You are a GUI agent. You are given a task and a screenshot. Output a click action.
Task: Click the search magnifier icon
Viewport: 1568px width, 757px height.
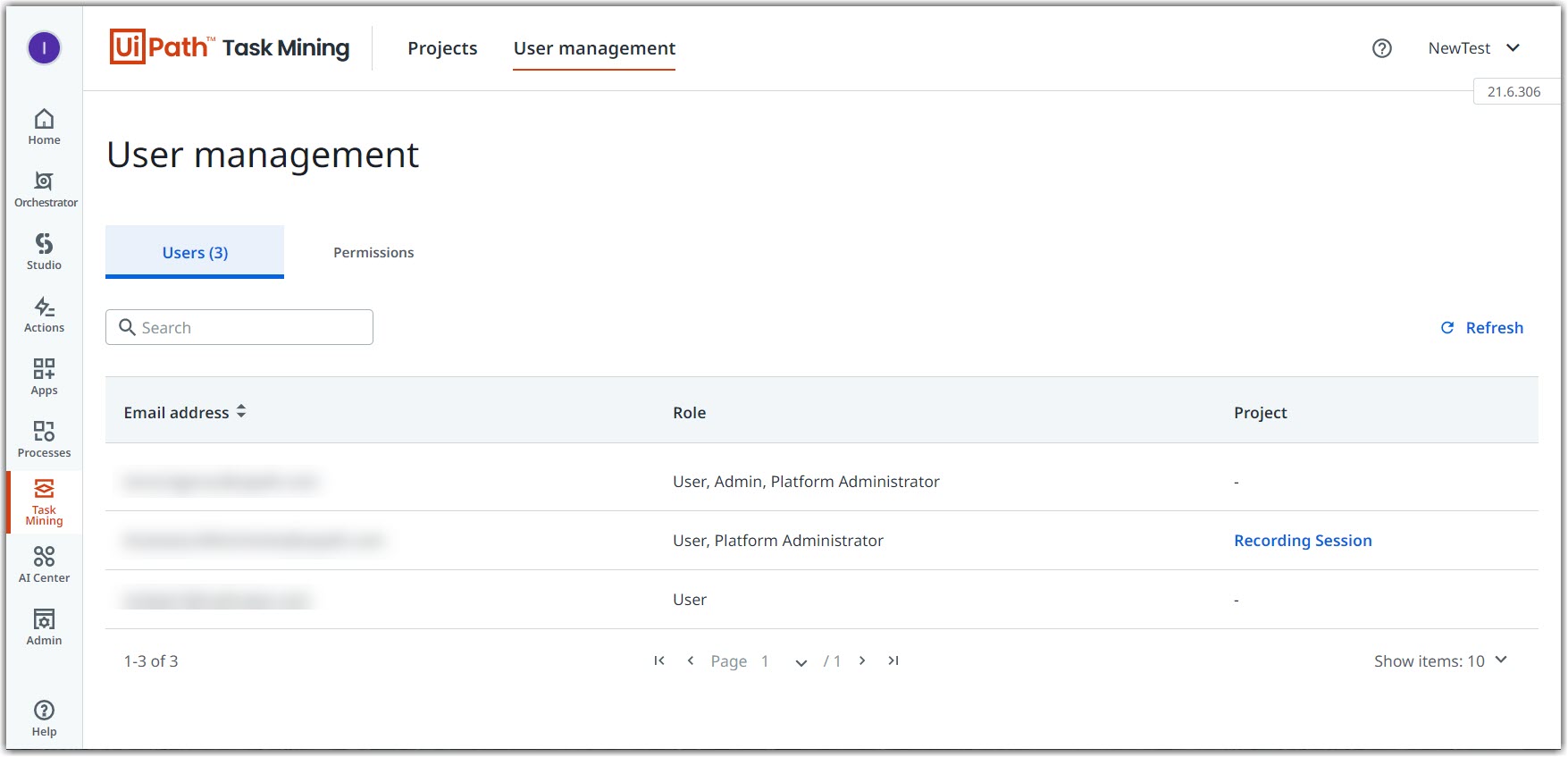(127, 327)
